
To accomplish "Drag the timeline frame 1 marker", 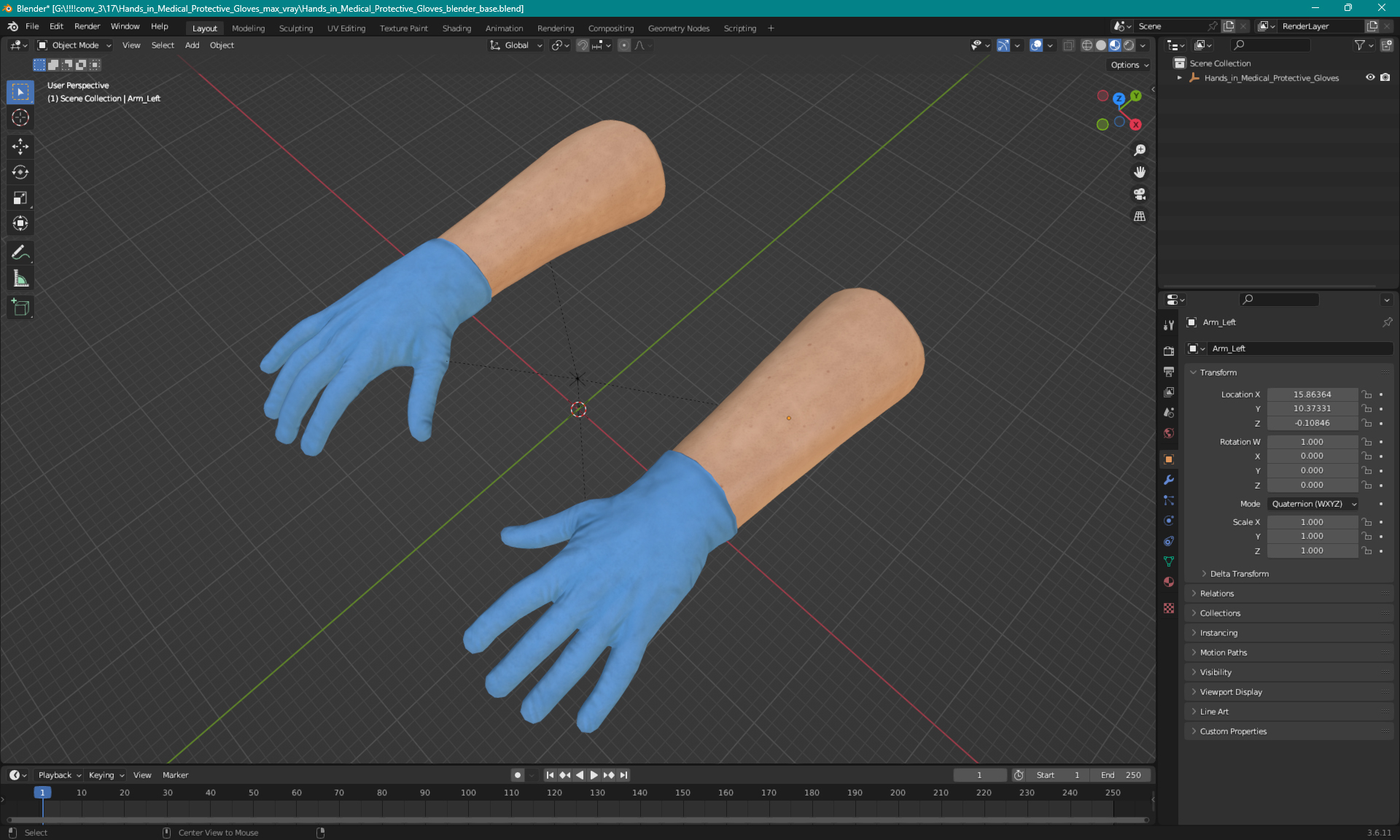I will (x=43, y=792).
